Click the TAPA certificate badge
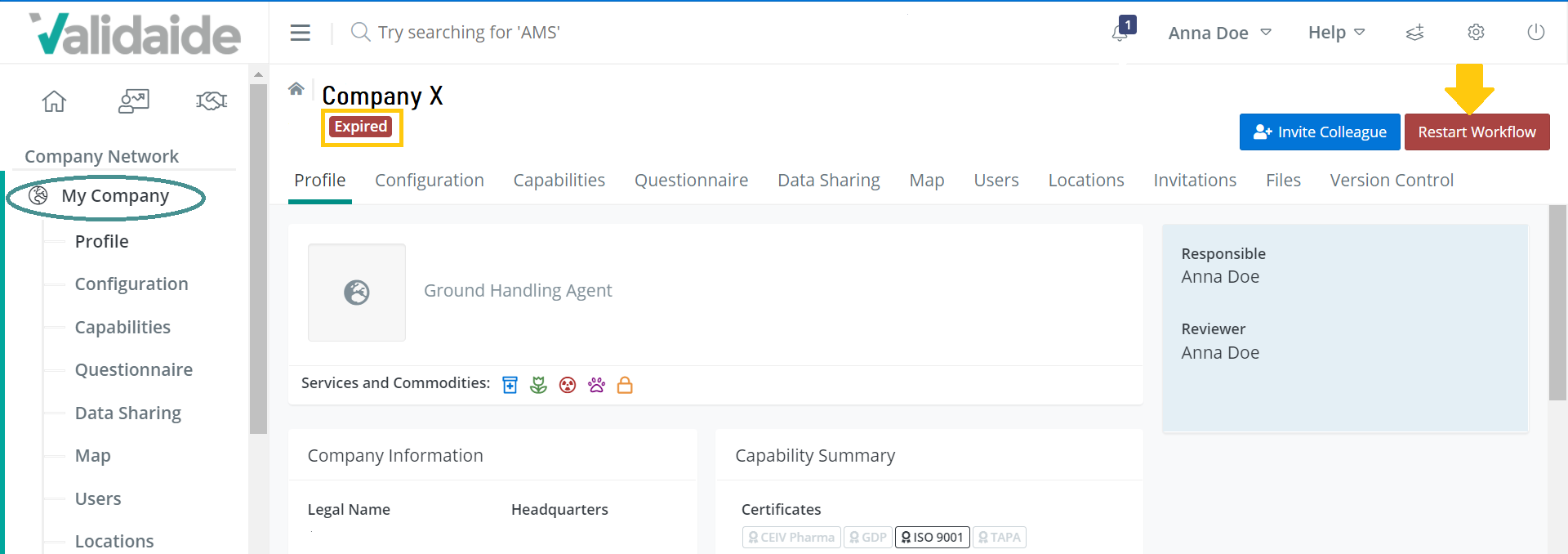This screenshot has height=554, width=1568. coord(1000,538)
